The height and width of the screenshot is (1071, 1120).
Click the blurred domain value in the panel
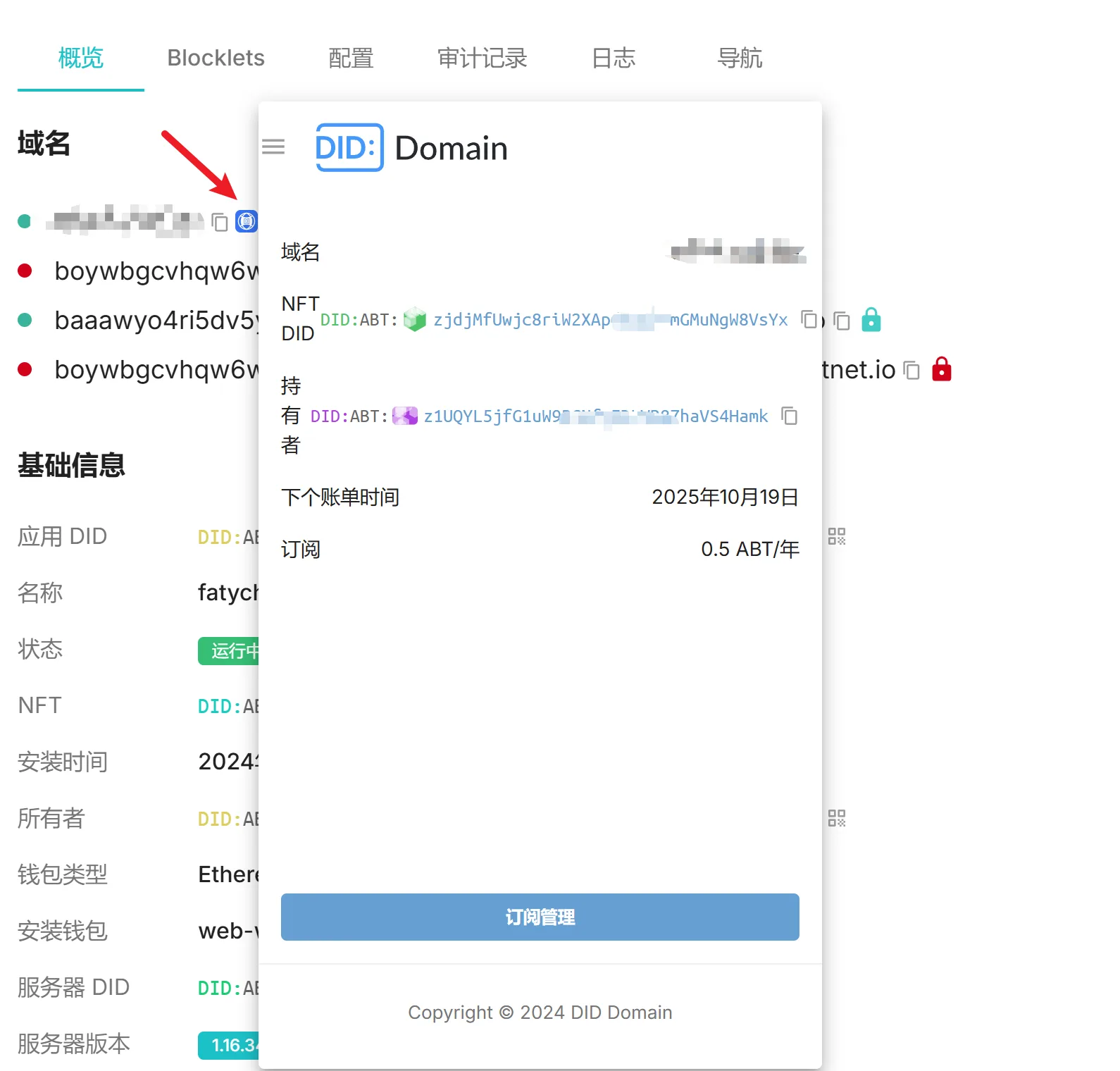735,251
